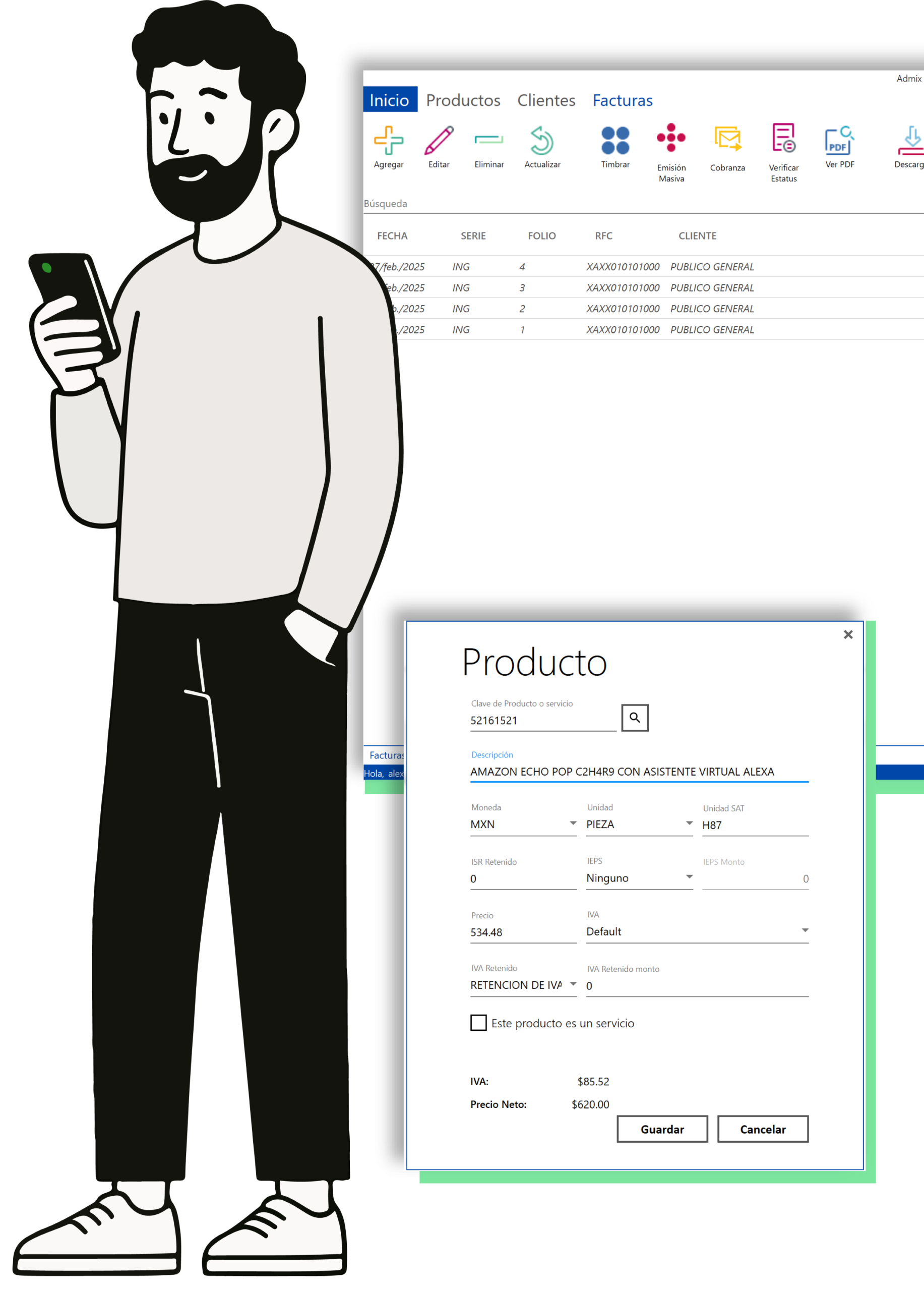
Task: Click the Eliminar toolbar icon
Action: [489, 141]
